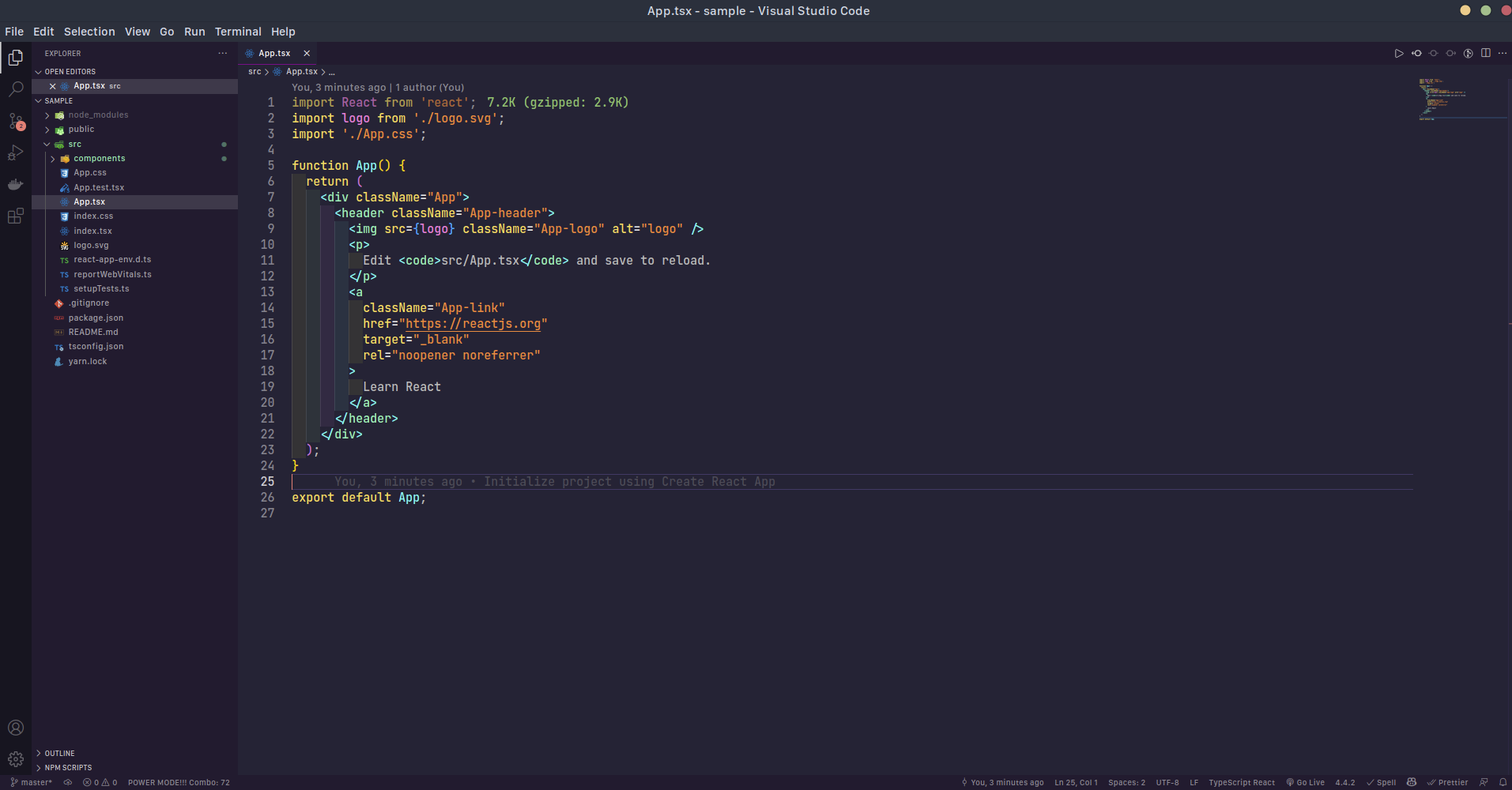Toggle Spell checker in status bar
The width and height of the screenshot is (1512, 790).
[x=1381, y=782]
